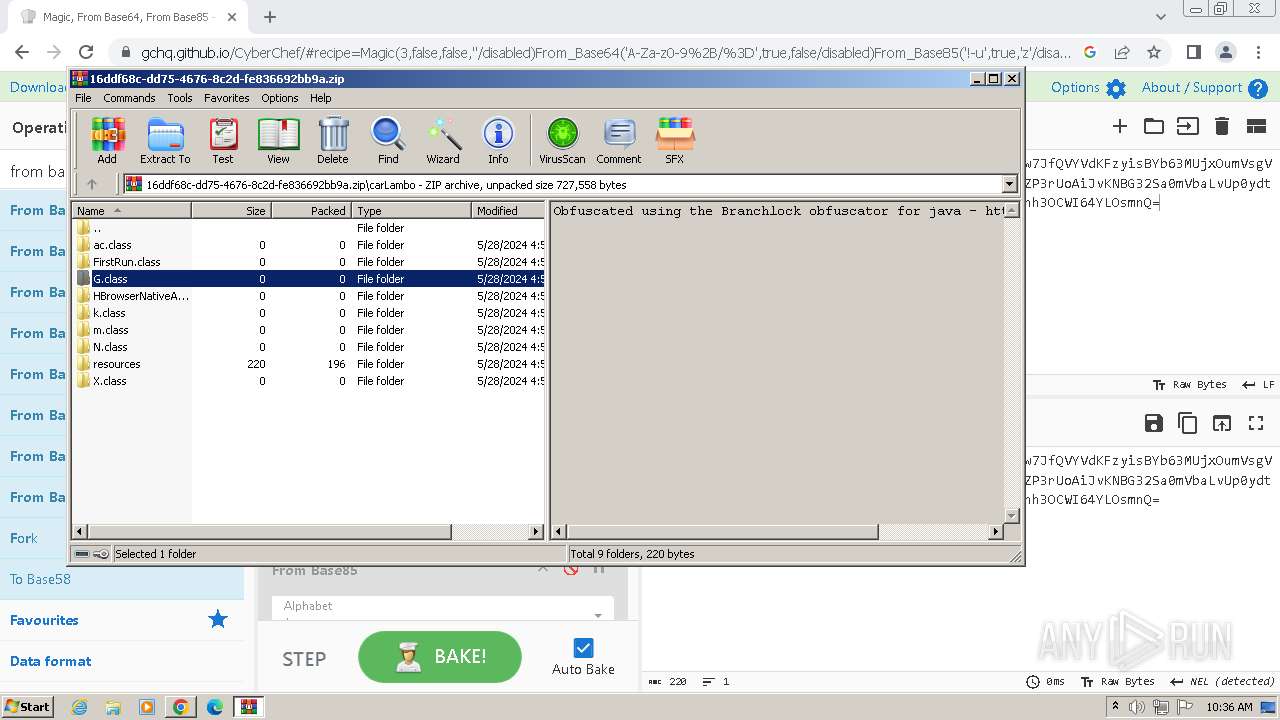This screenshot has width=1280, height=720.
Task: Select the G.class folder row
Action: coord(308,279)
